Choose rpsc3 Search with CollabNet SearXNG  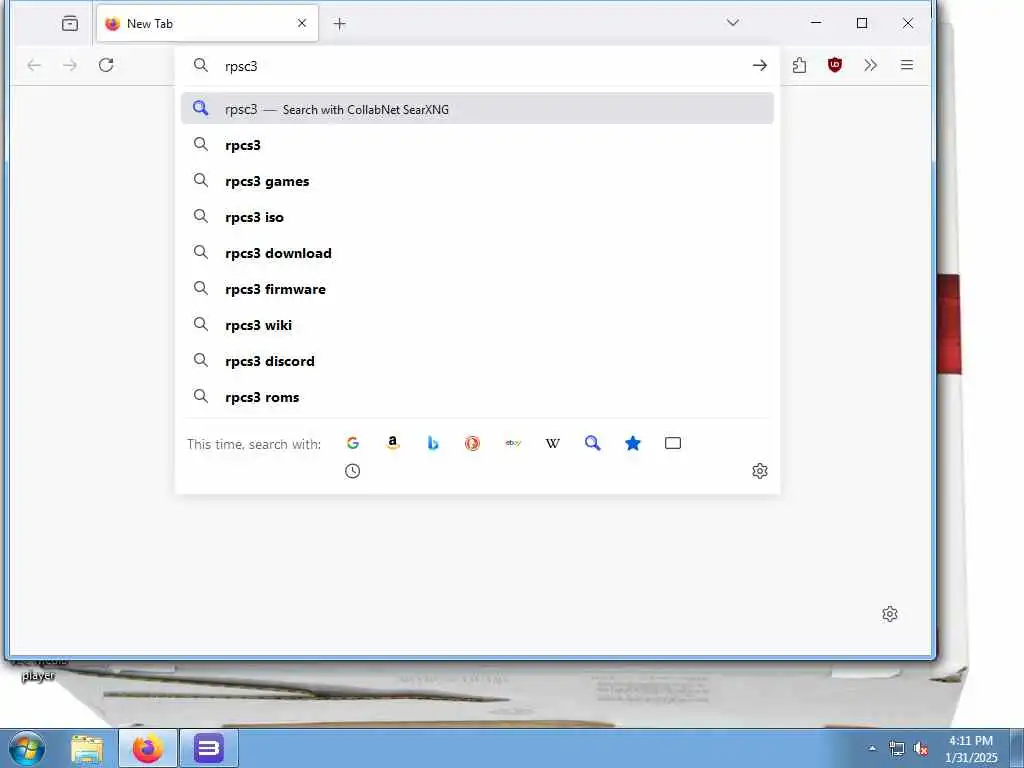coord(477,109)
